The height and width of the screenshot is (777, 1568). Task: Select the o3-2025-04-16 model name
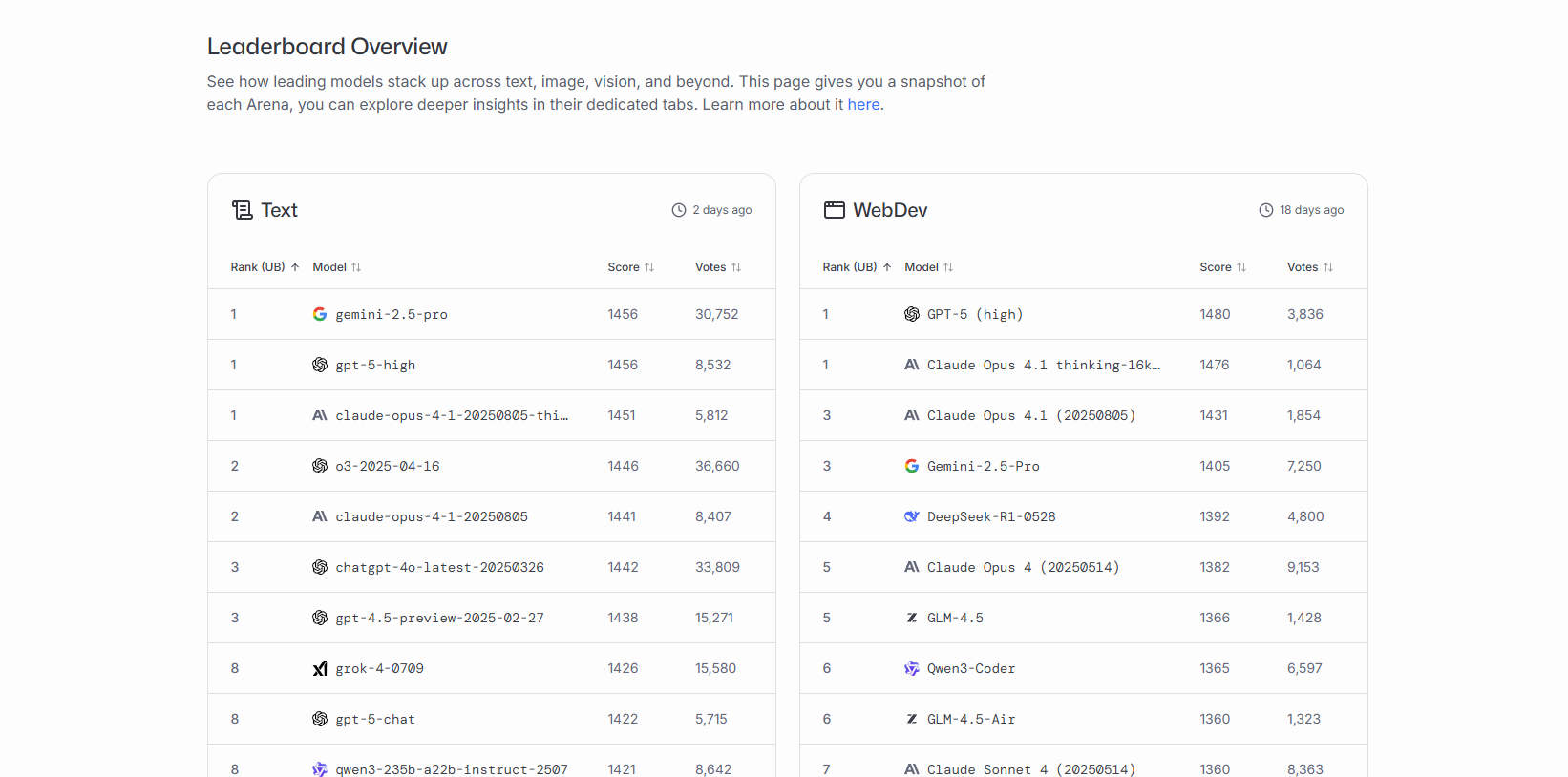[x=388, y=466]
